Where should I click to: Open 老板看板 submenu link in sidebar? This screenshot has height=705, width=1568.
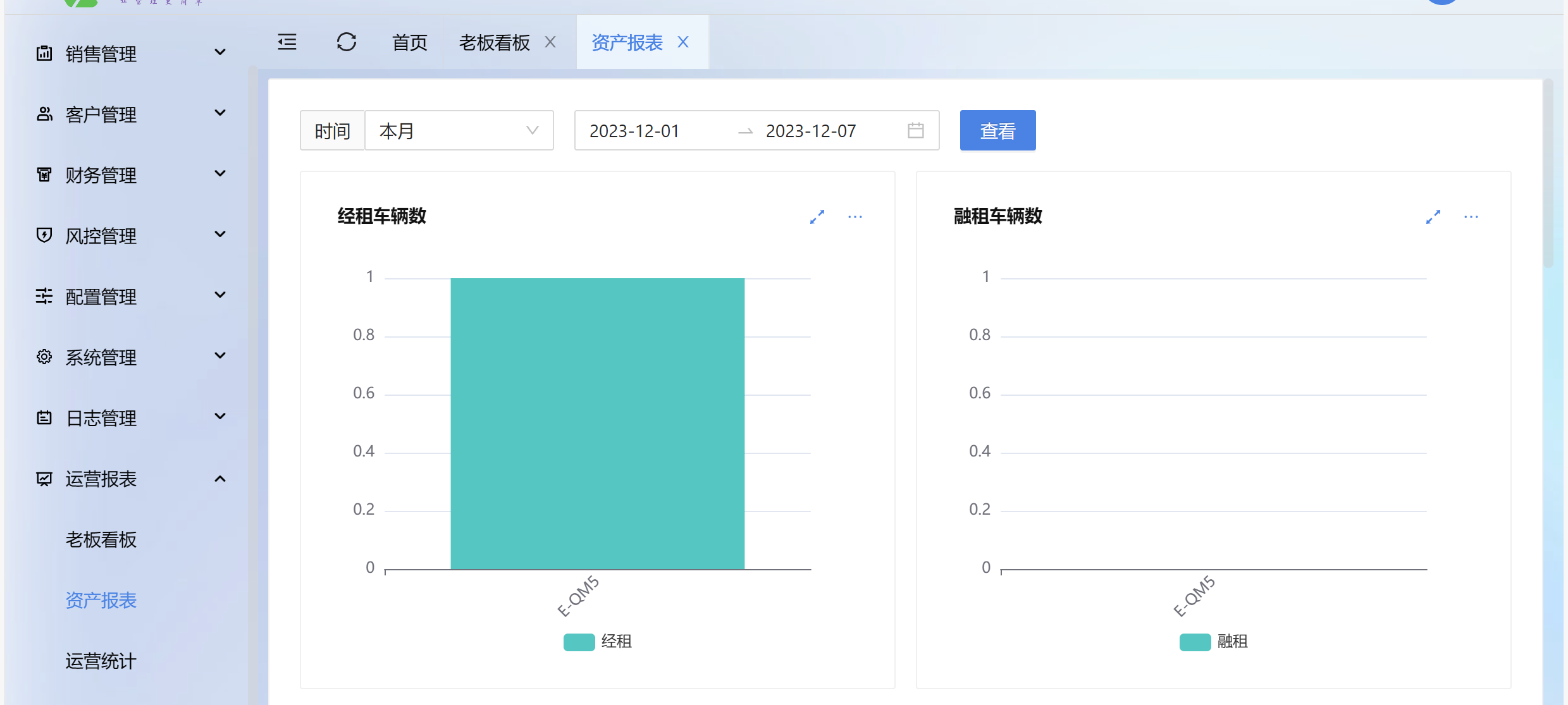101,539
